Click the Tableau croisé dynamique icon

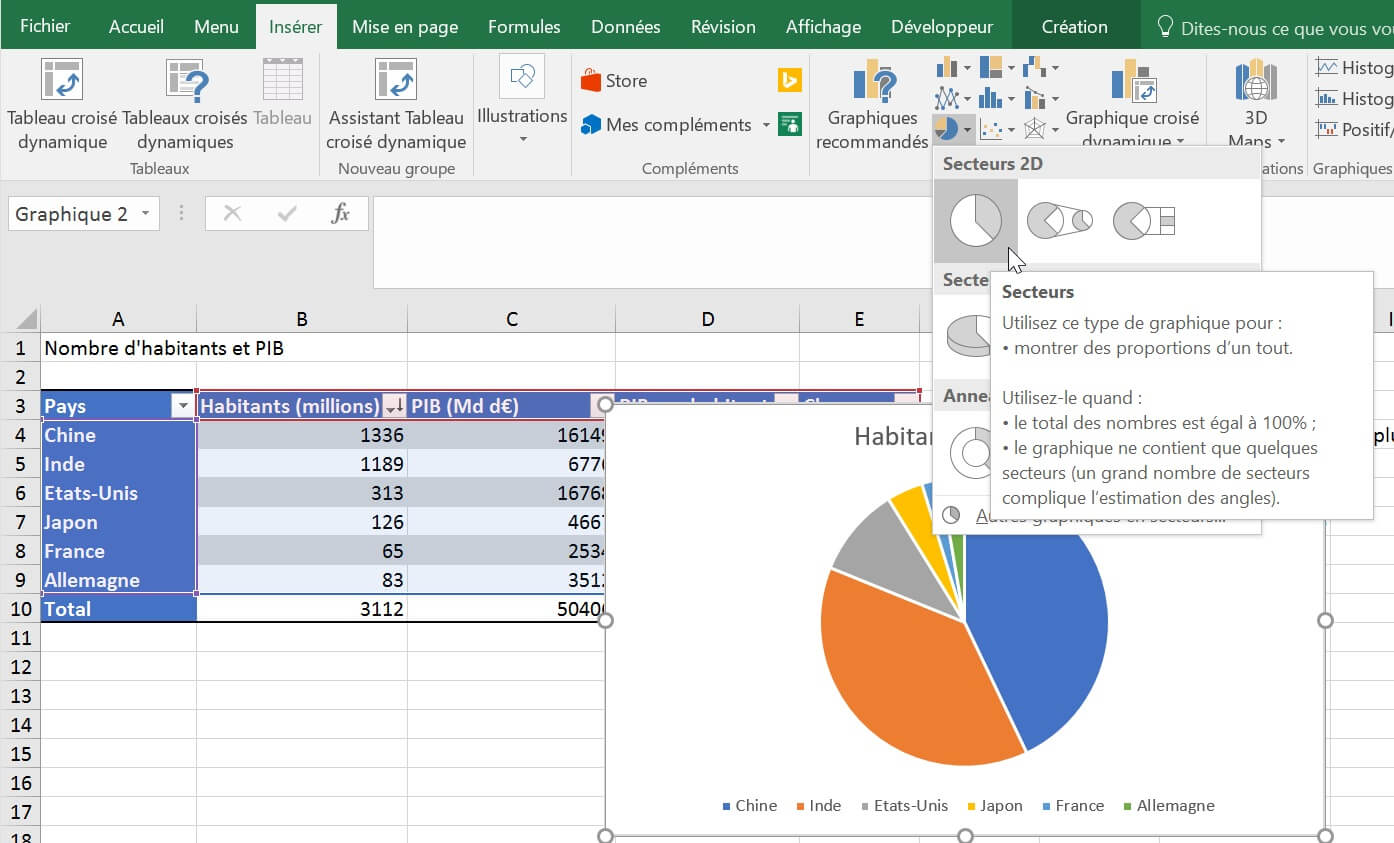pos(62,80)
